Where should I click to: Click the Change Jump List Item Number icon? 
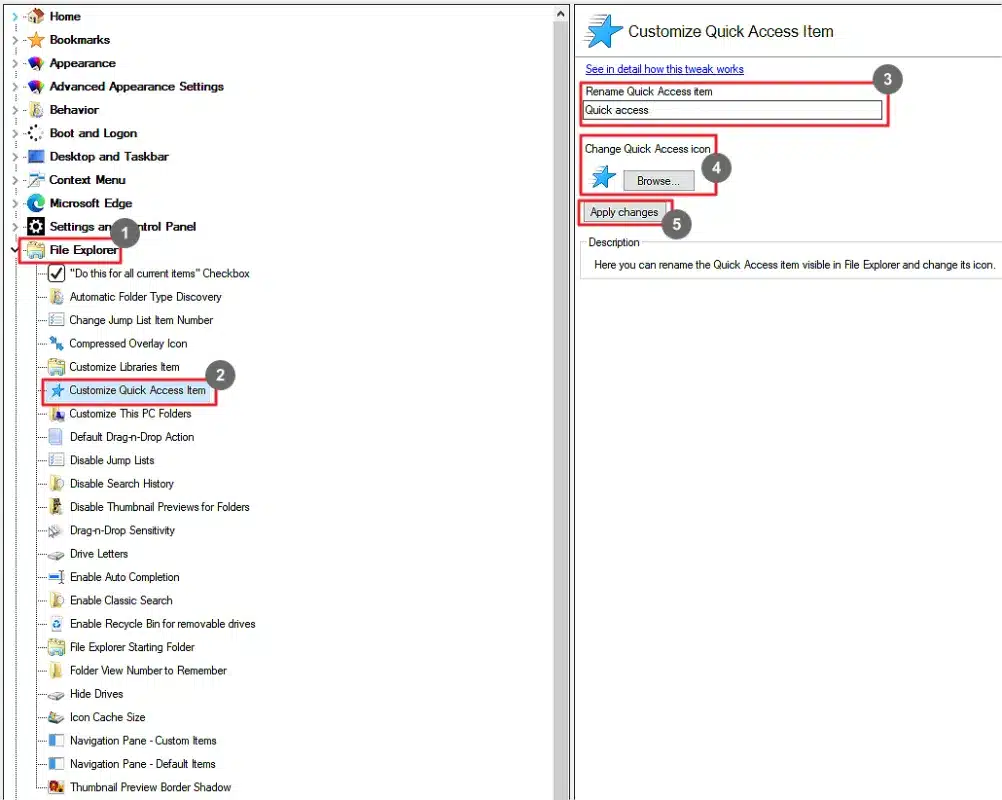(56, 319)
